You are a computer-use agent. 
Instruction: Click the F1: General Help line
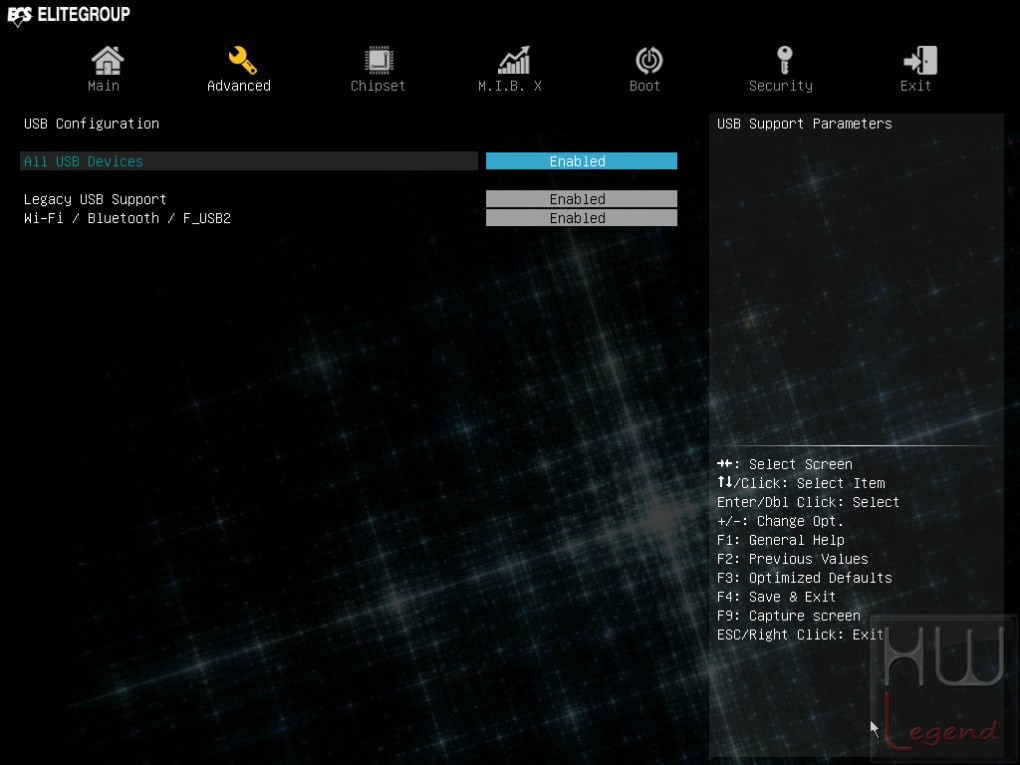pyautogui.click(x=781, y=540)
